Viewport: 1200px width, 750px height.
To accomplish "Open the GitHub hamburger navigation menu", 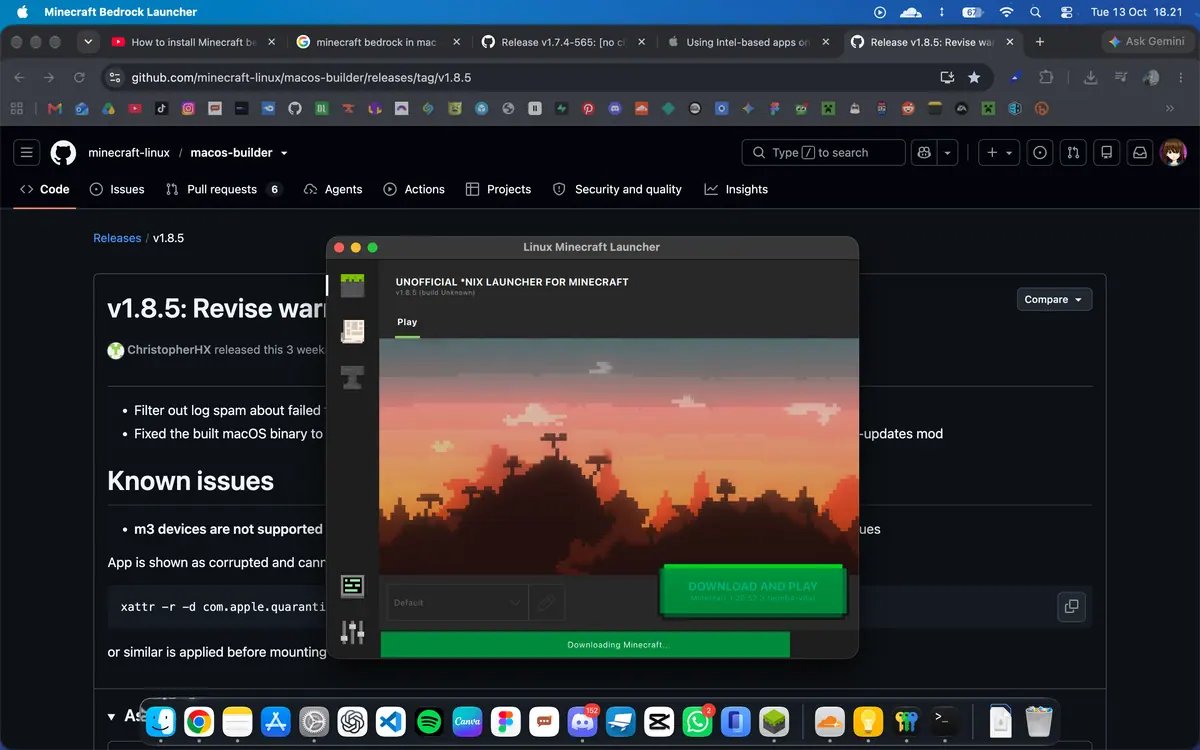I will point(27,153).
